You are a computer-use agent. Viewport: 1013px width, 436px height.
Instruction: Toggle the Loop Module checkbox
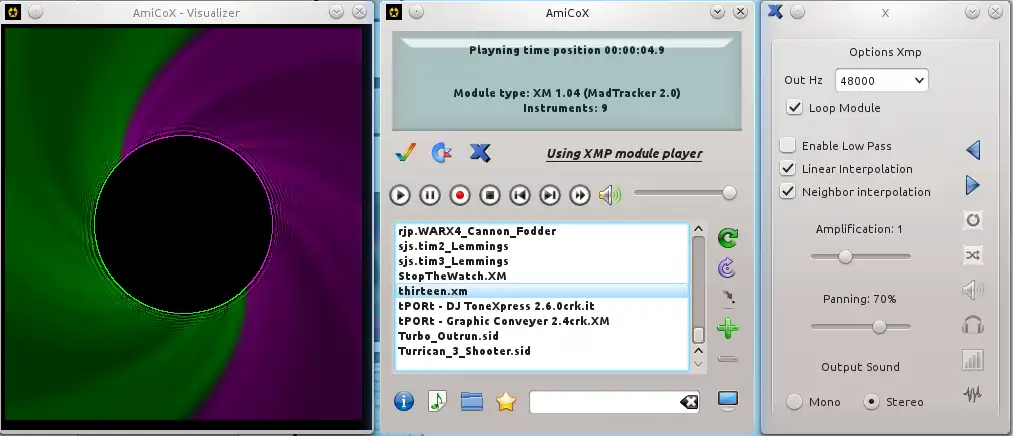(x=794, y=107)
